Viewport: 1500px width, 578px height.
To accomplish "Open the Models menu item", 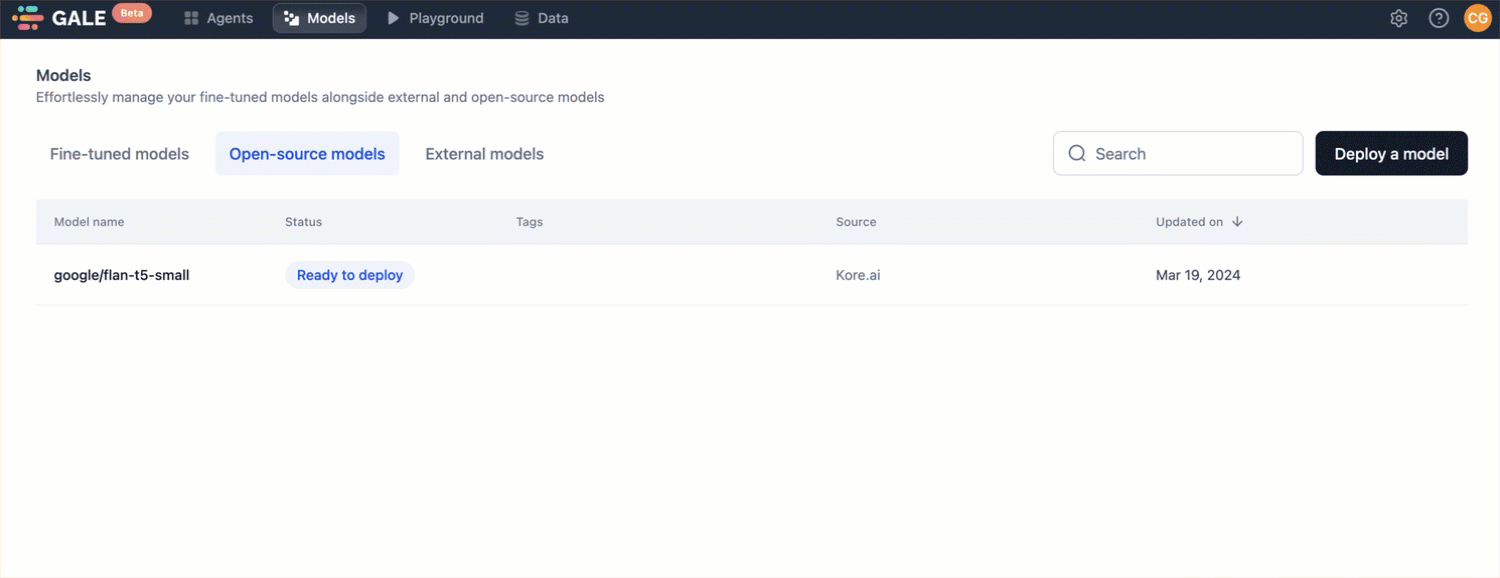I will pos(320,18).
